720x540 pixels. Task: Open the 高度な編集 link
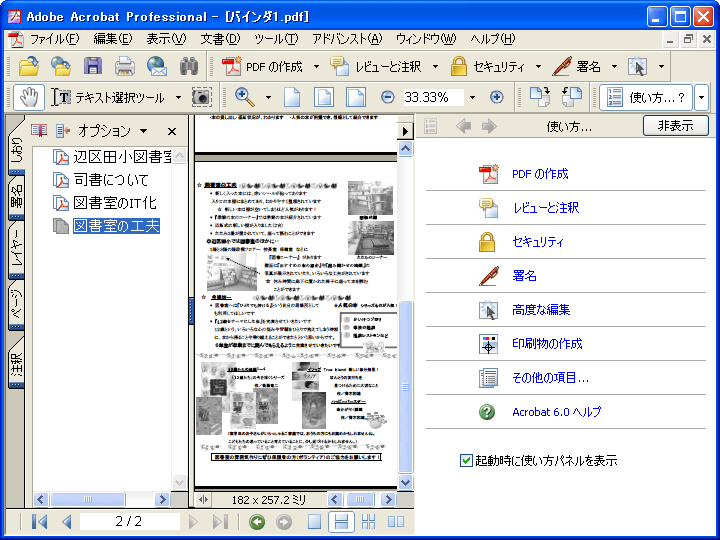pyautogui.click(x=541, y=310)
